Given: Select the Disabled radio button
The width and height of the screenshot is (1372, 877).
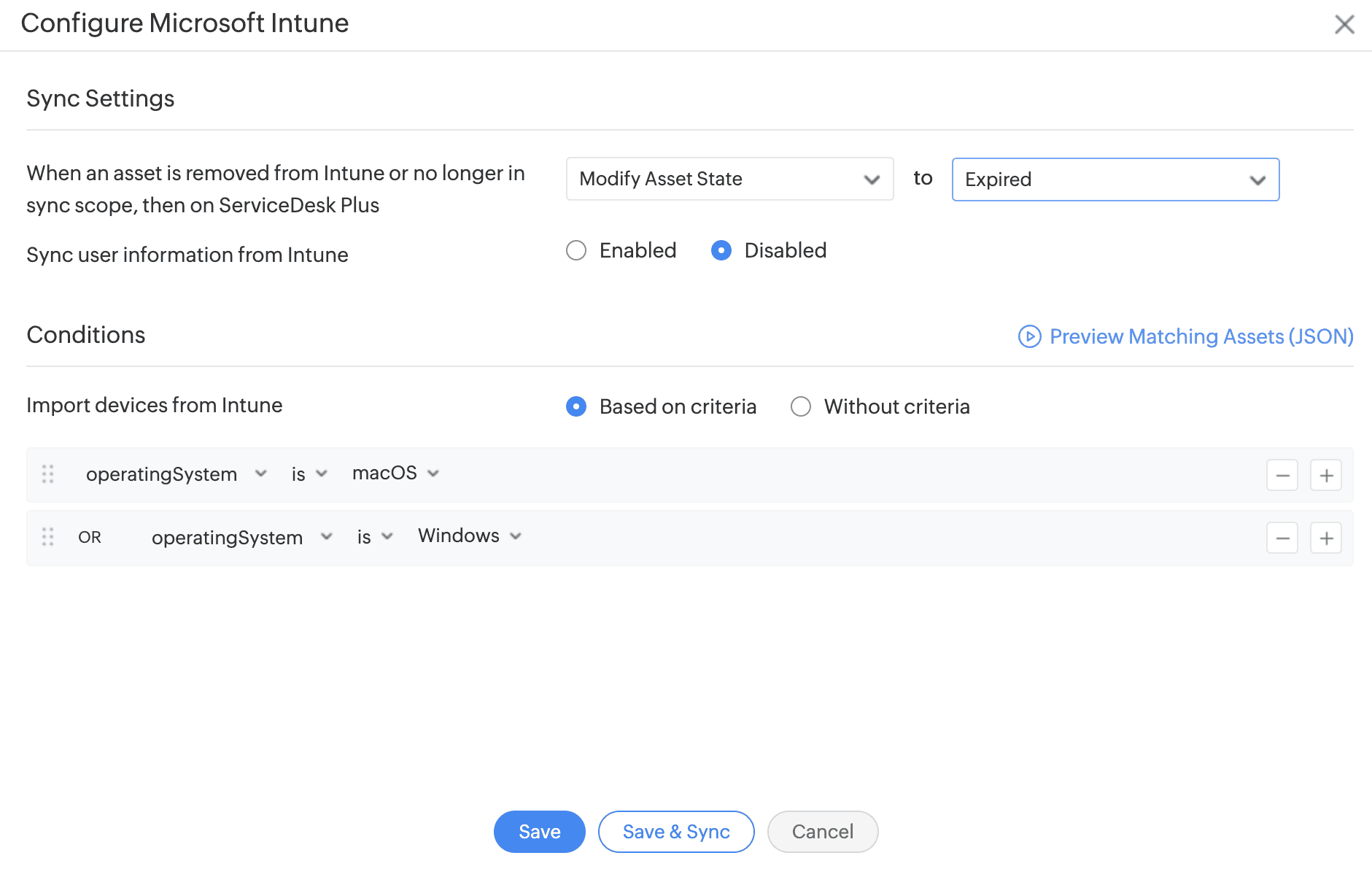Looking at the screenshot, I should pyautogui.click(x=721, y=251).
